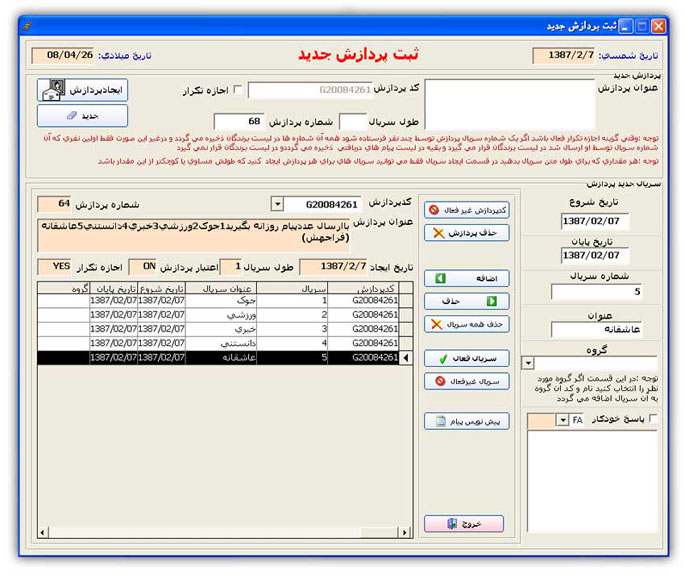Click the auto reply message text area

592,481
